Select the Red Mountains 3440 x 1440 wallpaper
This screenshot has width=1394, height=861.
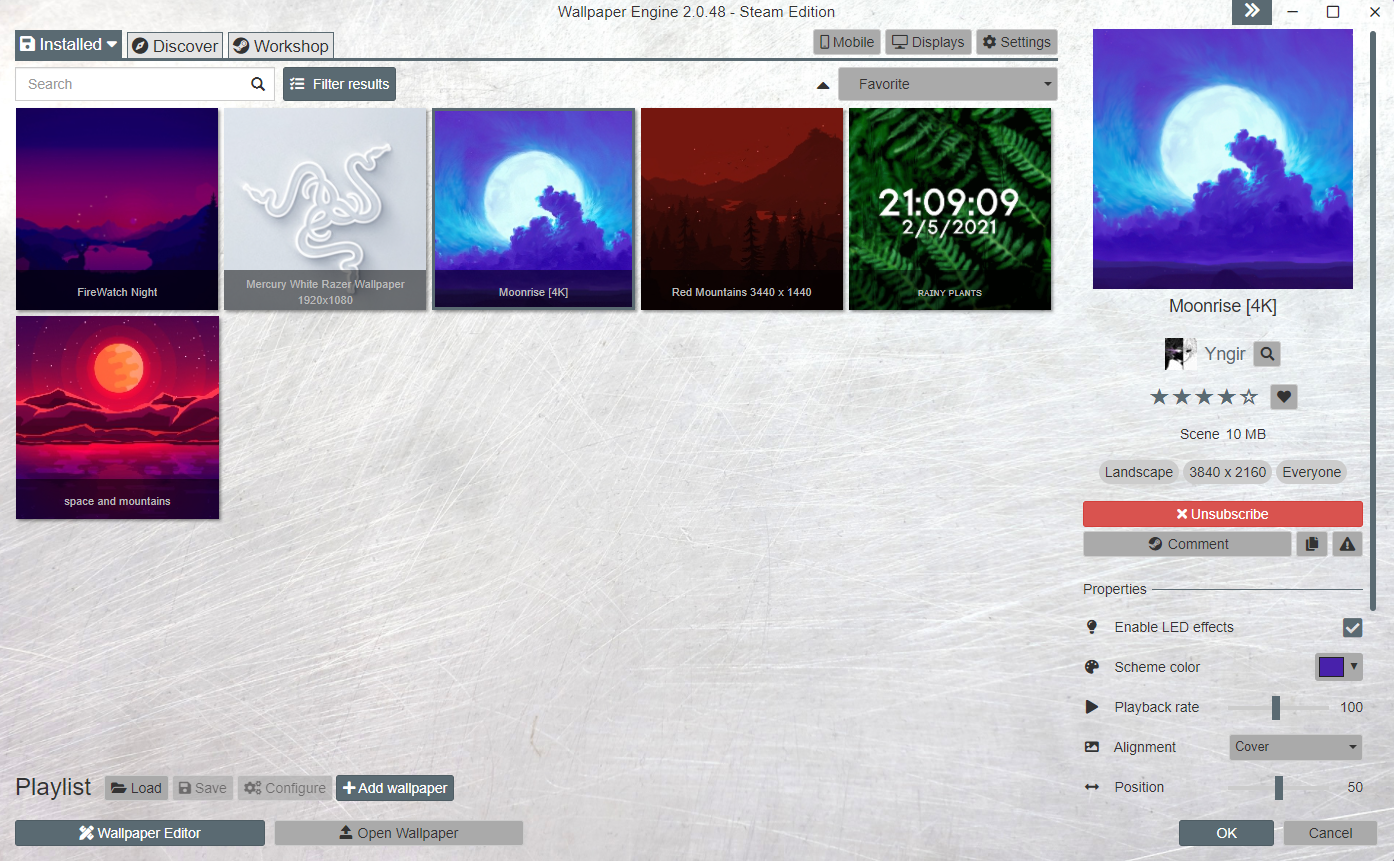742,209
